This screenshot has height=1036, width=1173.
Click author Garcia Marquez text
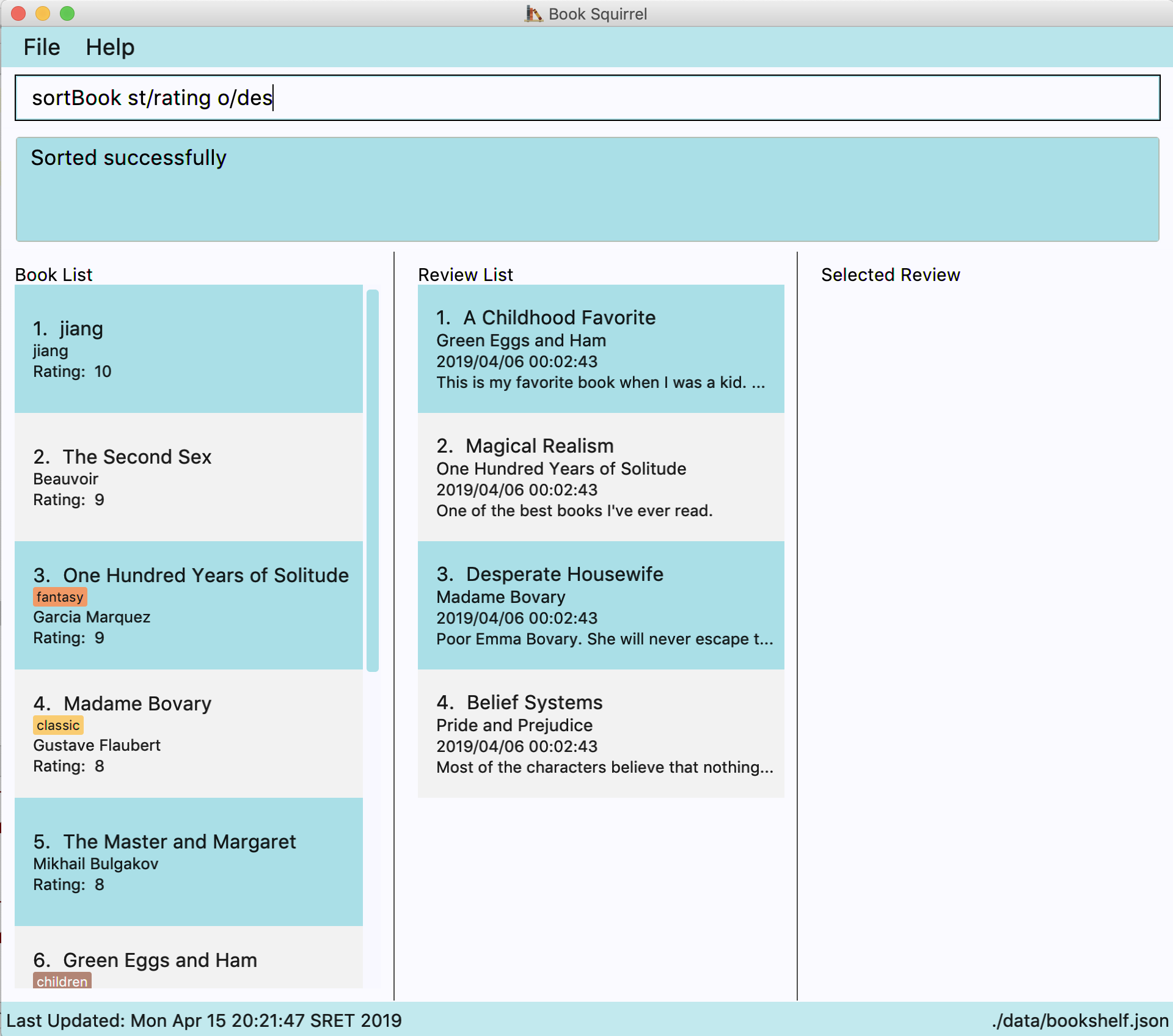92,617
